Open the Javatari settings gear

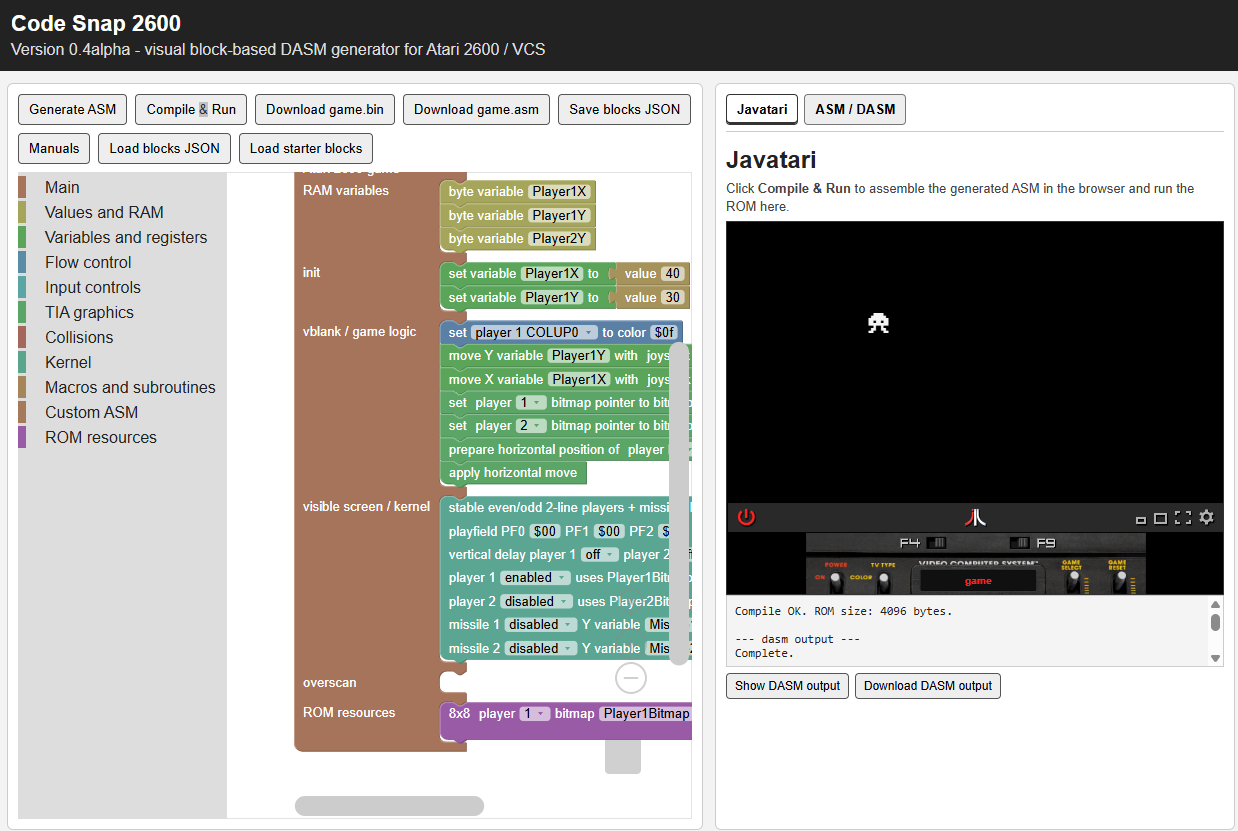[x=1206, y=517]
